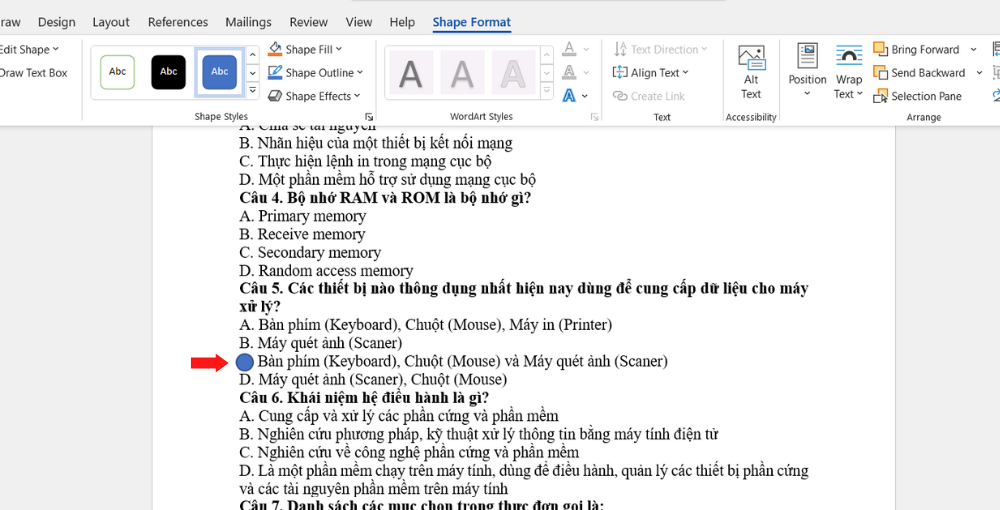Open the Mailings tab
1000x510 pixels.
click(x=248, y=22)
